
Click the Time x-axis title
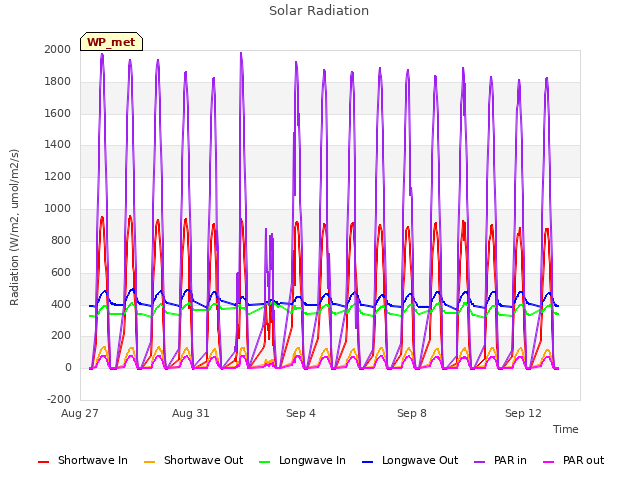[x=566, y=429]
